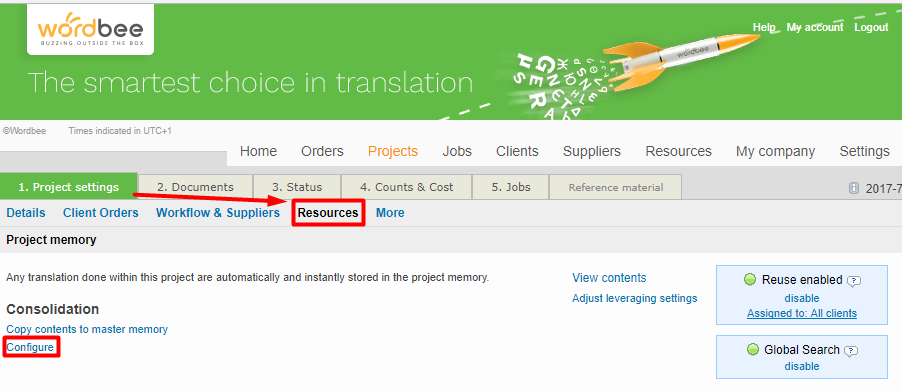Click the green Global Search status dot
Screen dimensions: 902x391
(x=752, y=349)
